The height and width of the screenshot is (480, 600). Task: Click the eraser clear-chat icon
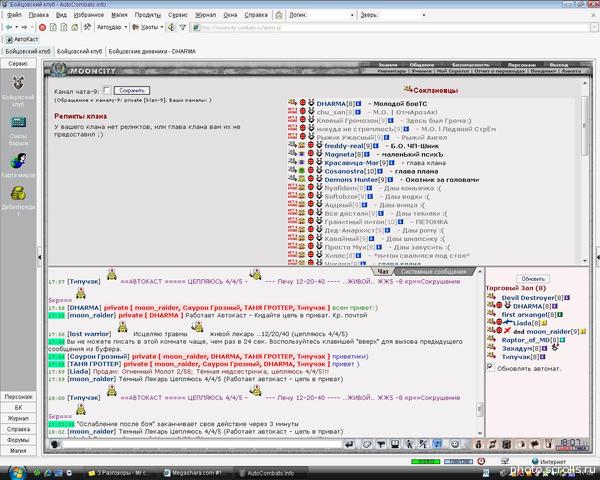pos(367,444)
